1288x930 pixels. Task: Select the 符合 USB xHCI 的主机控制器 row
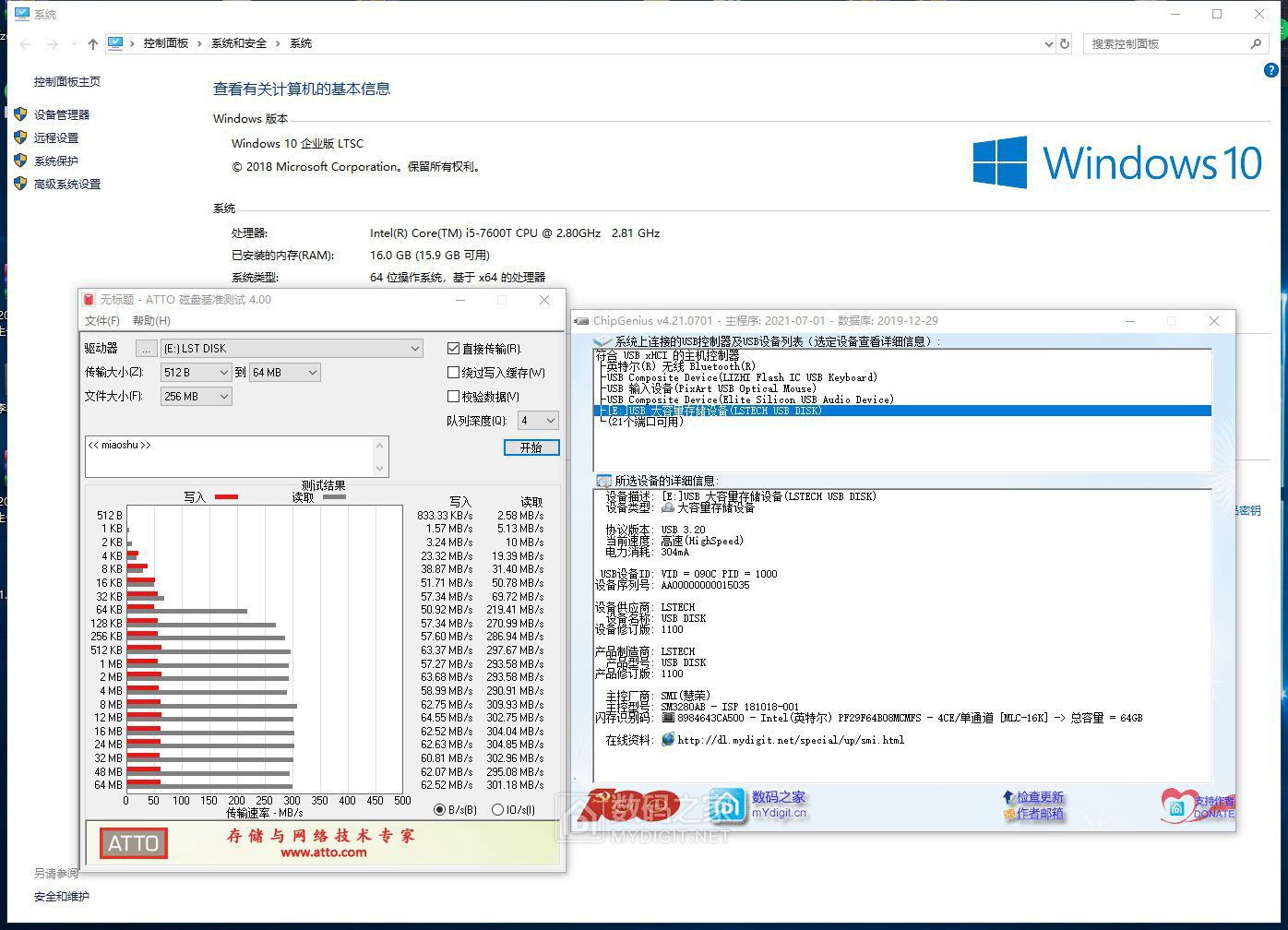667,355
